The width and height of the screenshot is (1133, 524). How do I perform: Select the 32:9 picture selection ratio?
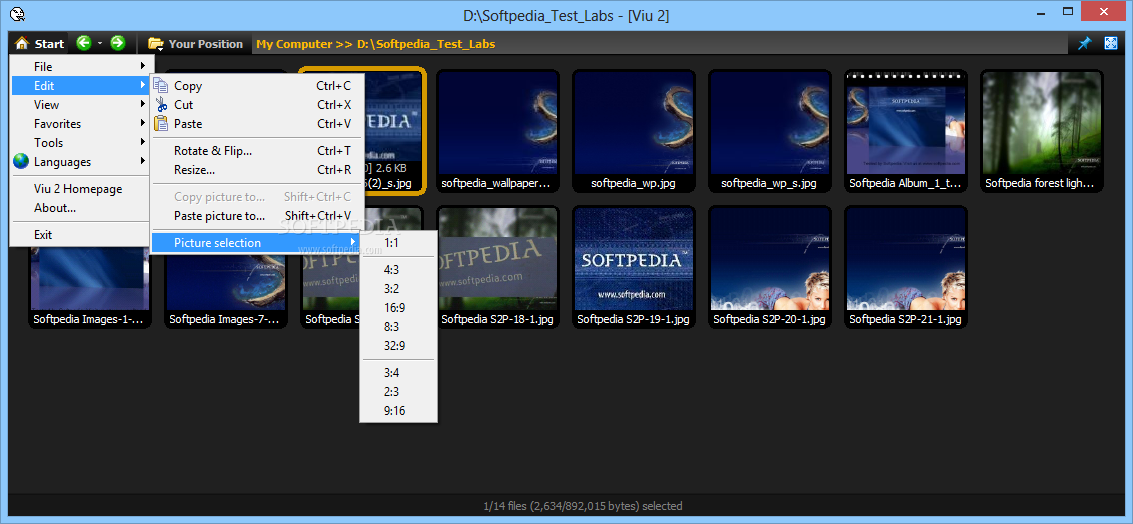tap(398, 346)
